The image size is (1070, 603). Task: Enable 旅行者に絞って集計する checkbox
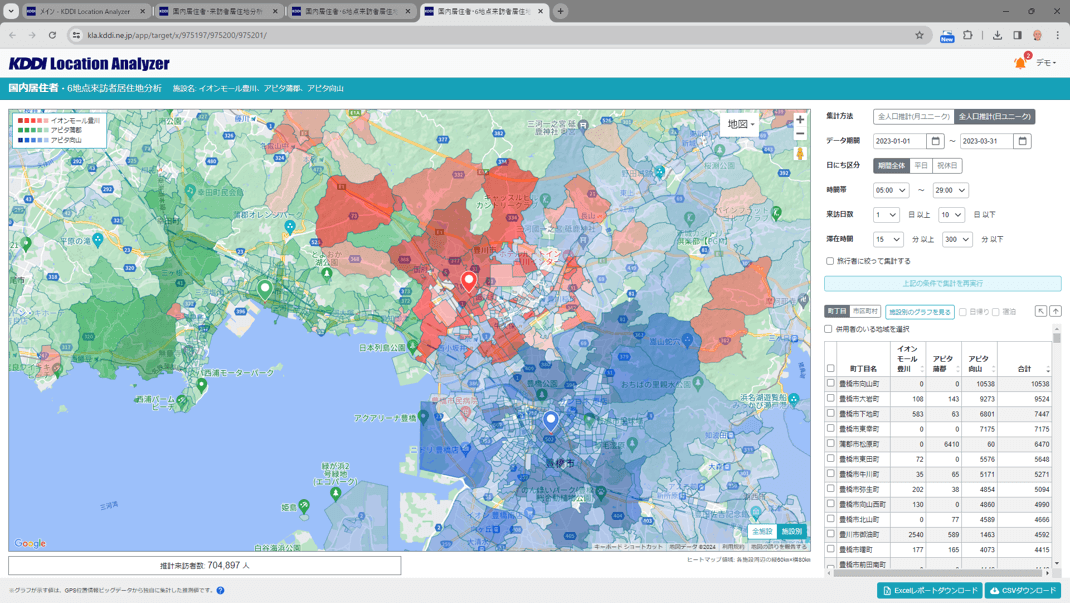(830, 261)
